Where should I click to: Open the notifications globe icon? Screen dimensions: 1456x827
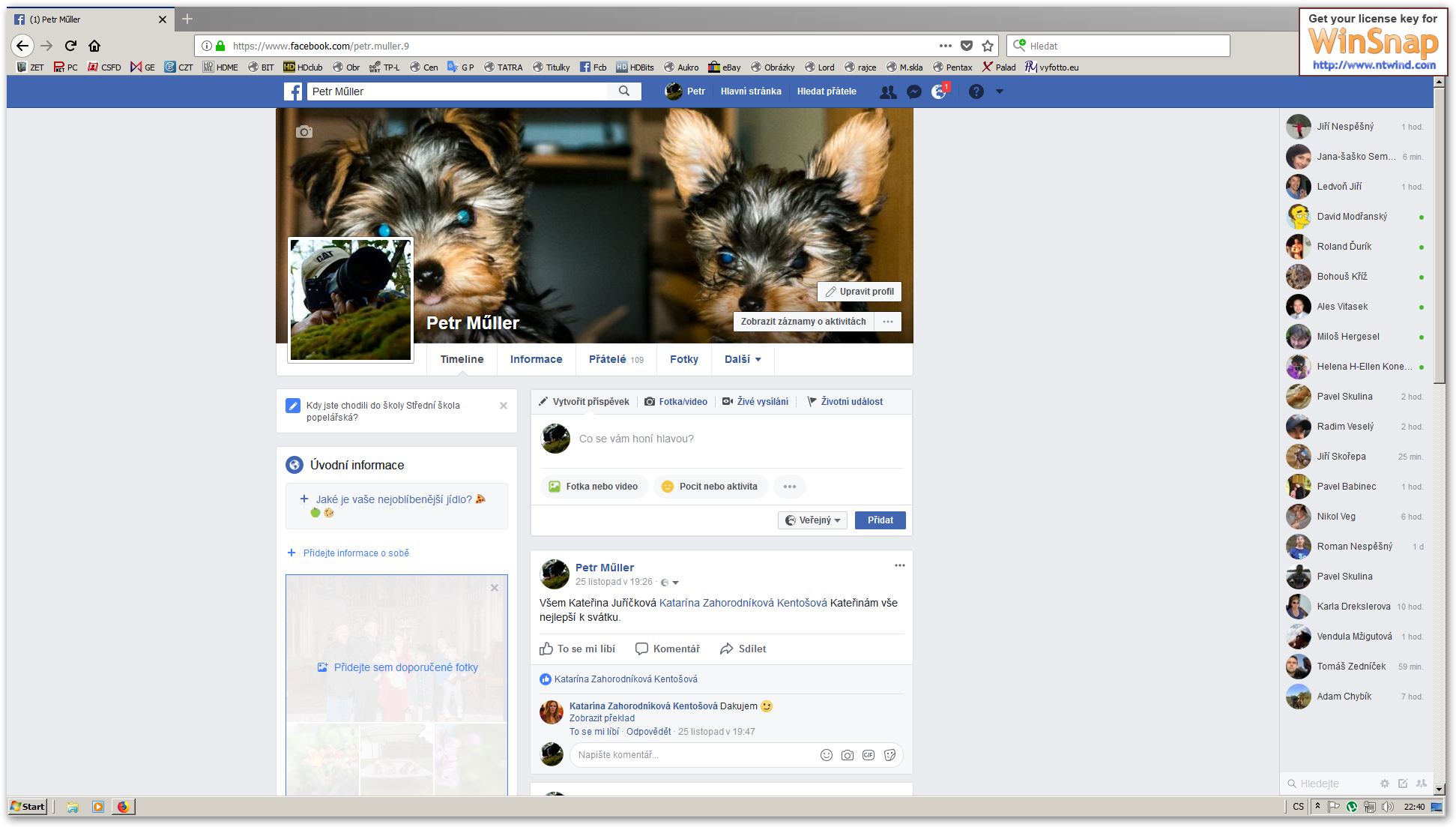(938, 91)
